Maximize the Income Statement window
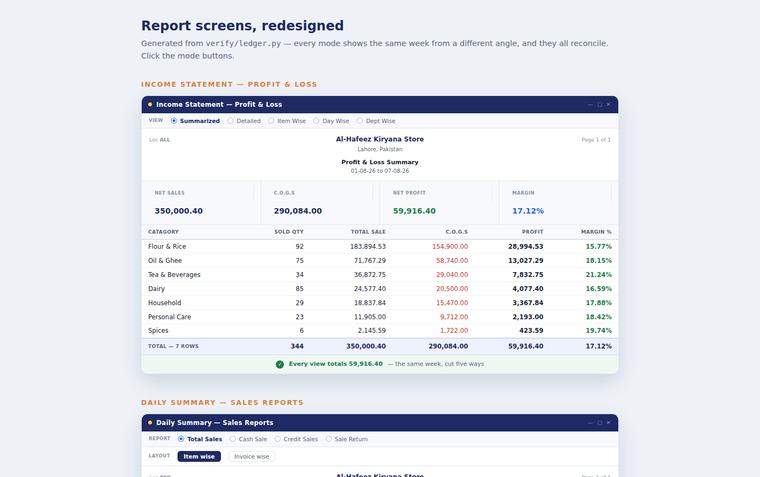760x477 pixels. (600, 104)
